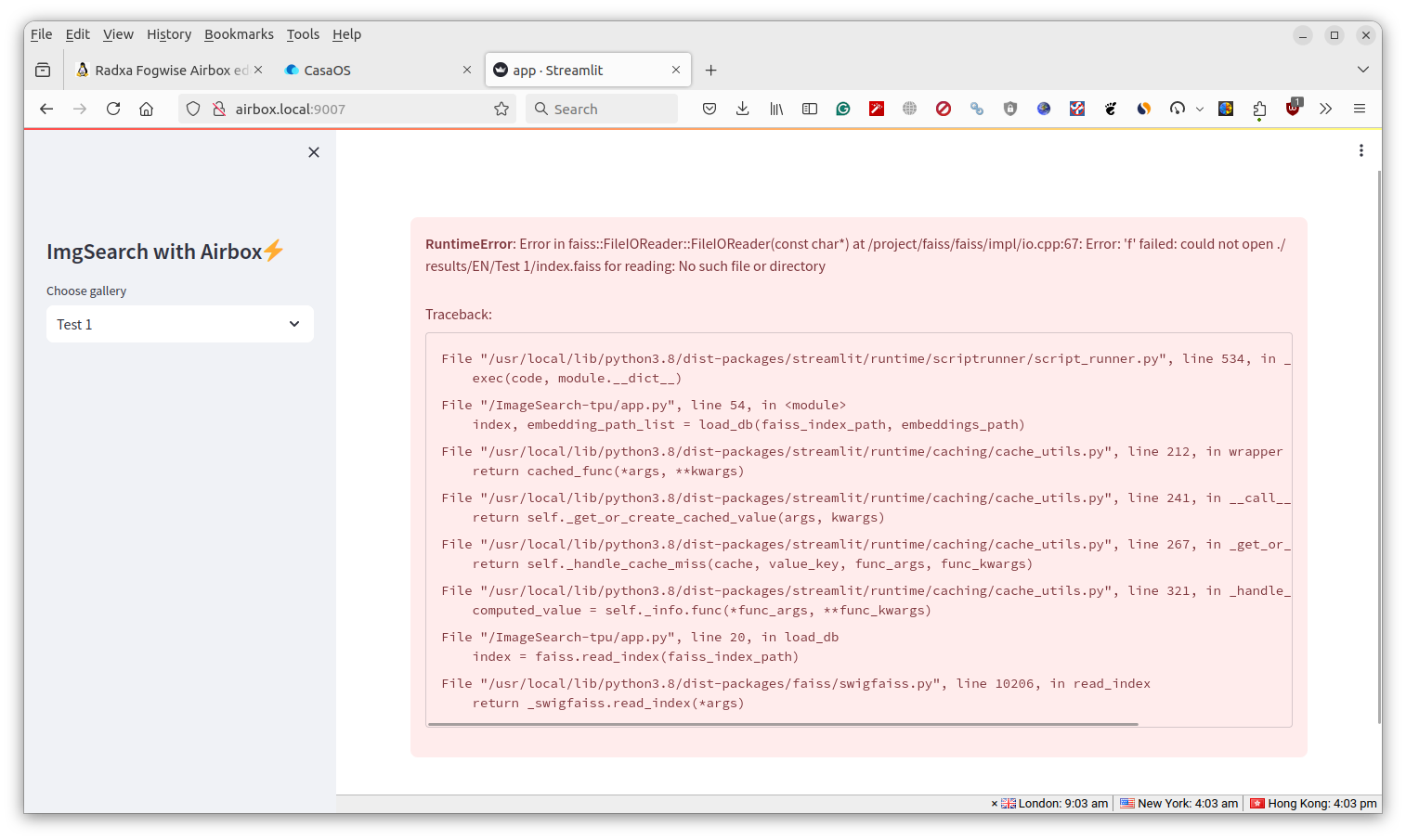Click the blue earth globe extension icon

(1044, 109)
